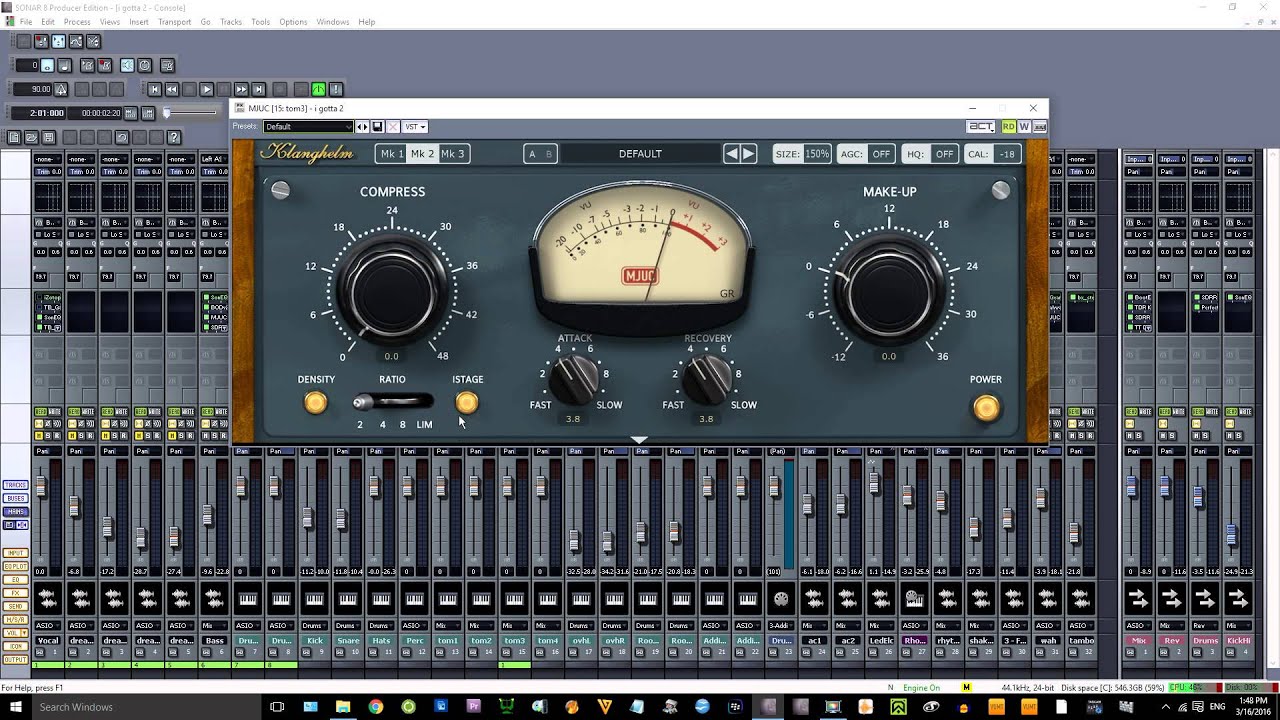
Task: Toggle the Punch record toolbar button
Action: [105, 65]
